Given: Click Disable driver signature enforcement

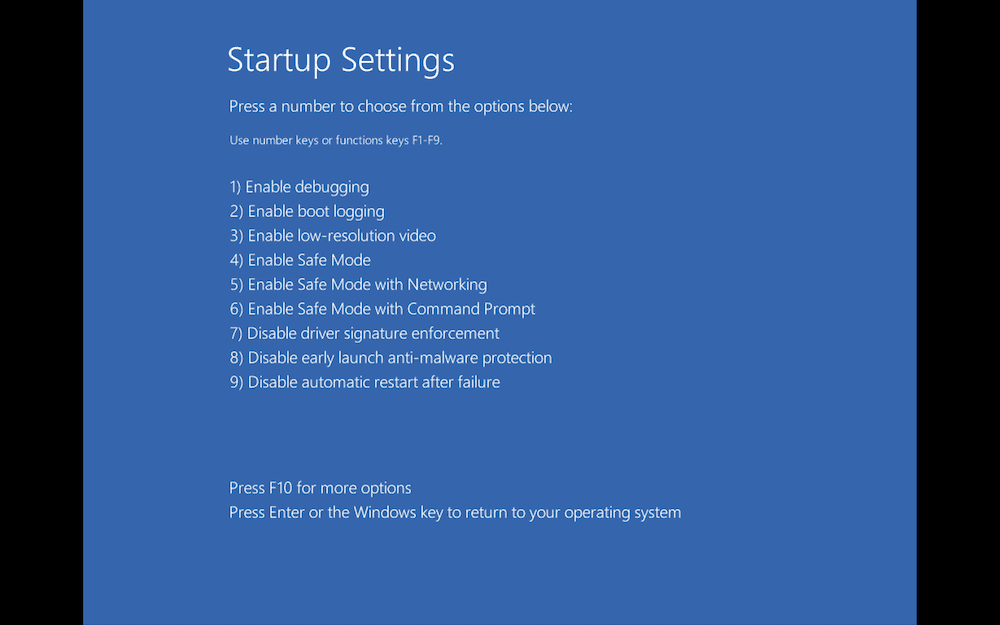Looking at the screenshot, I should pos(364,333).
